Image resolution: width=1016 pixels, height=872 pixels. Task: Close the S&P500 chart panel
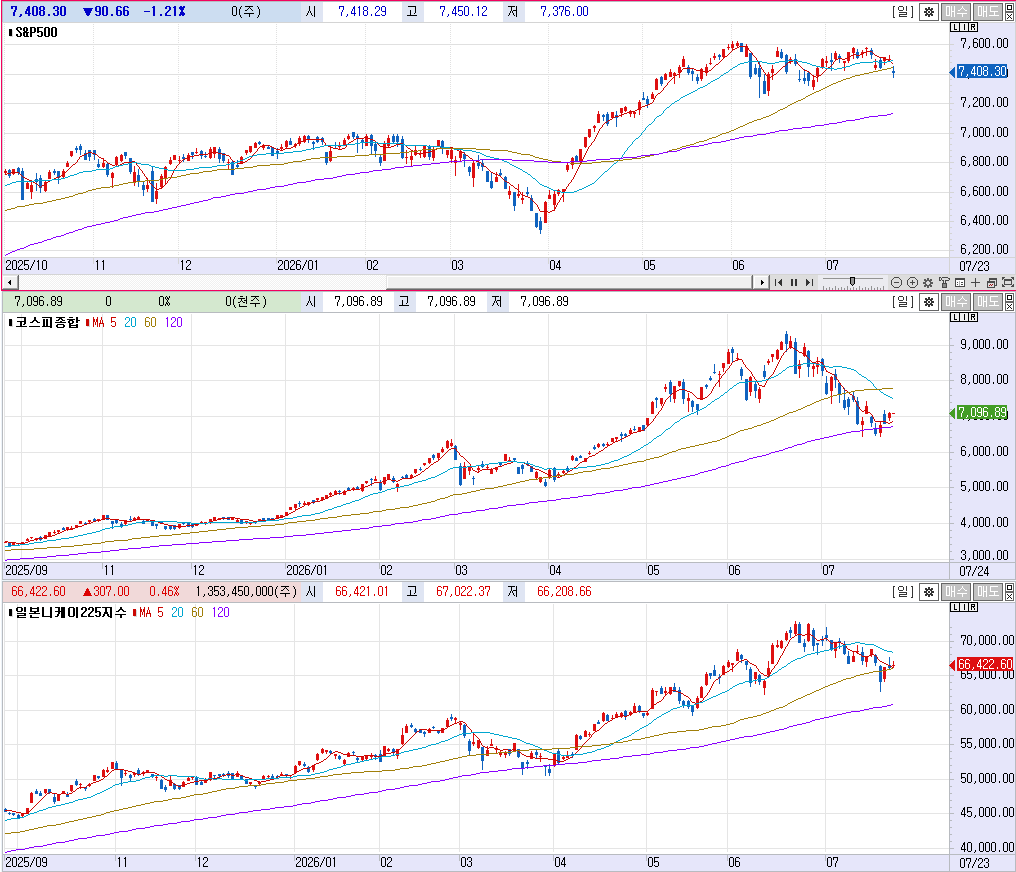click(x=1009, y=17)
